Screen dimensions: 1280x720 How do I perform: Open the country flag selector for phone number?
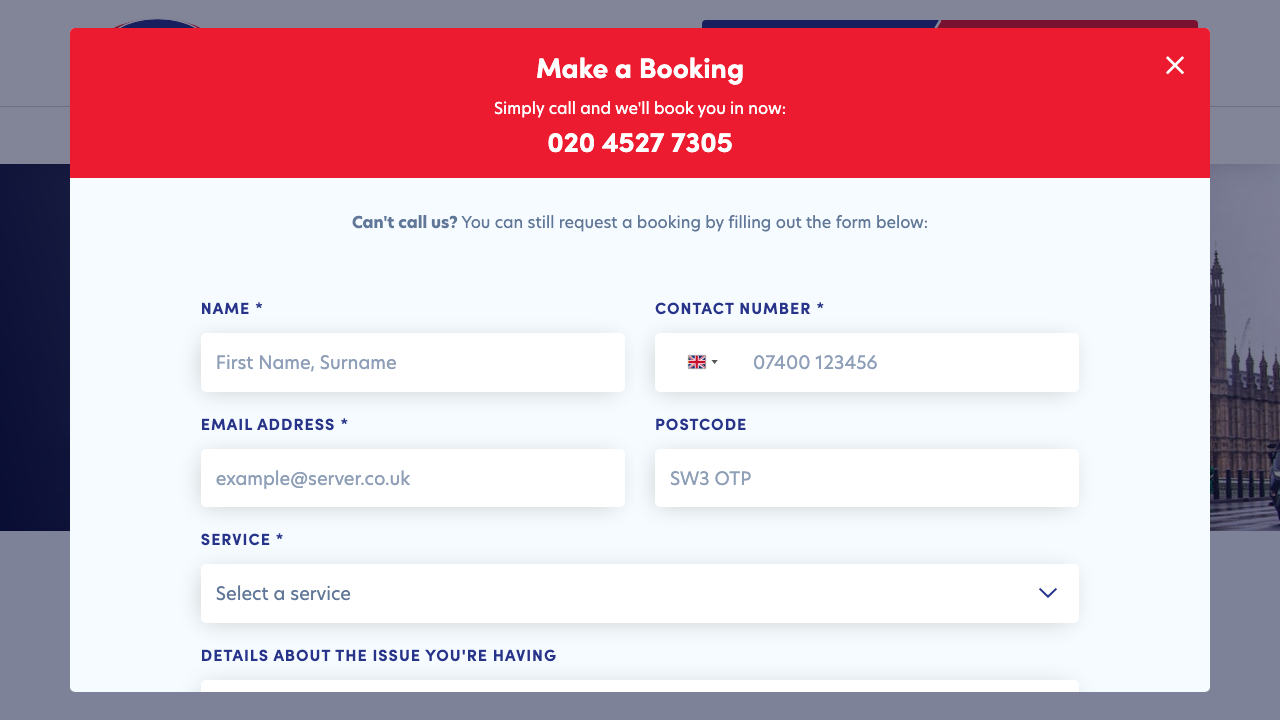click(703, 362)
